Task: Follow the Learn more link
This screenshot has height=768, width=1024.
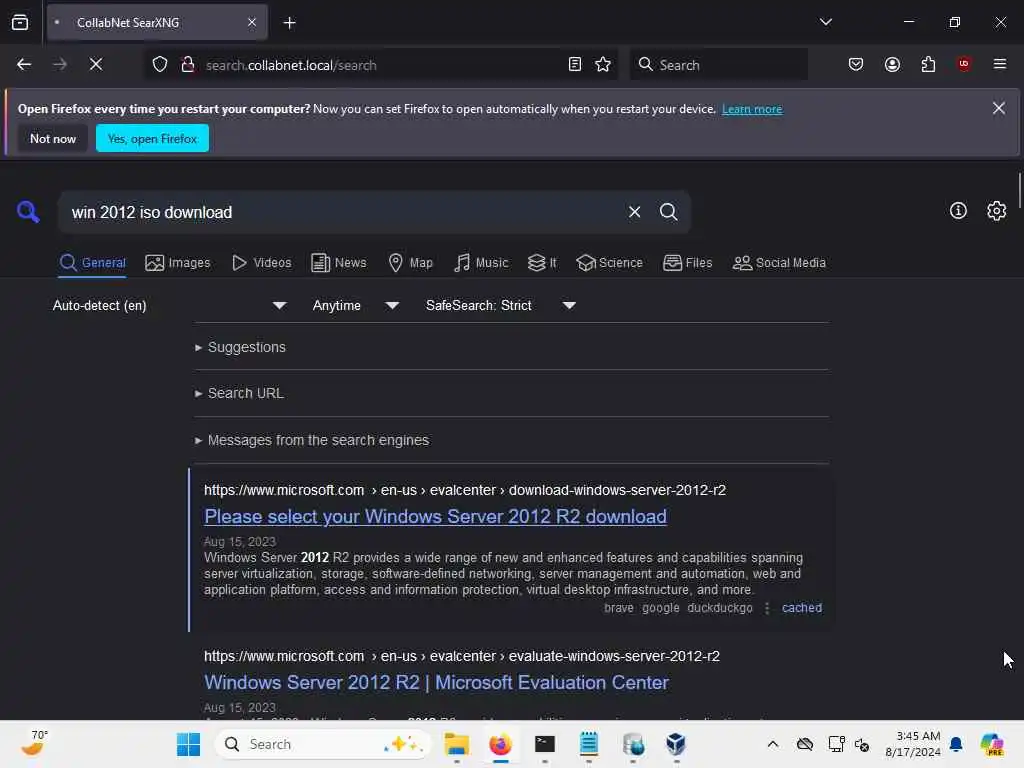Action: tap(752, 109)
